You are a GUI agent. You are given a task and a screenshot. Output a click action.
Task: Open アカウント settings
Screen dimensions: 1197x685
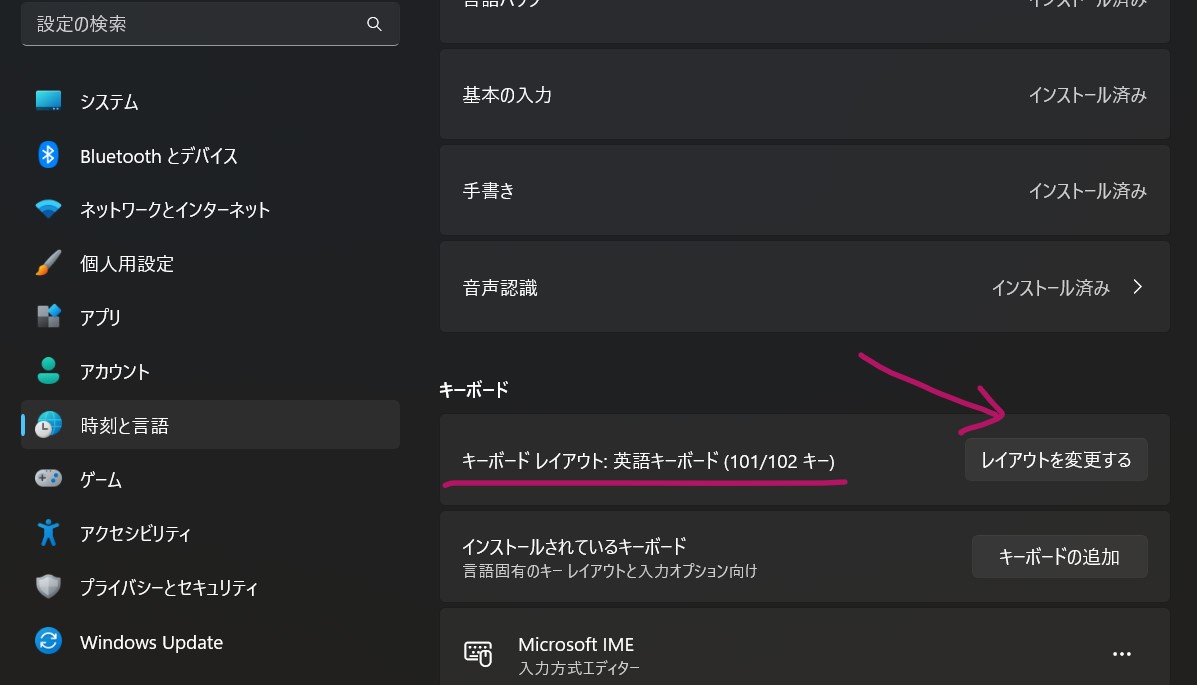[210, 371]
